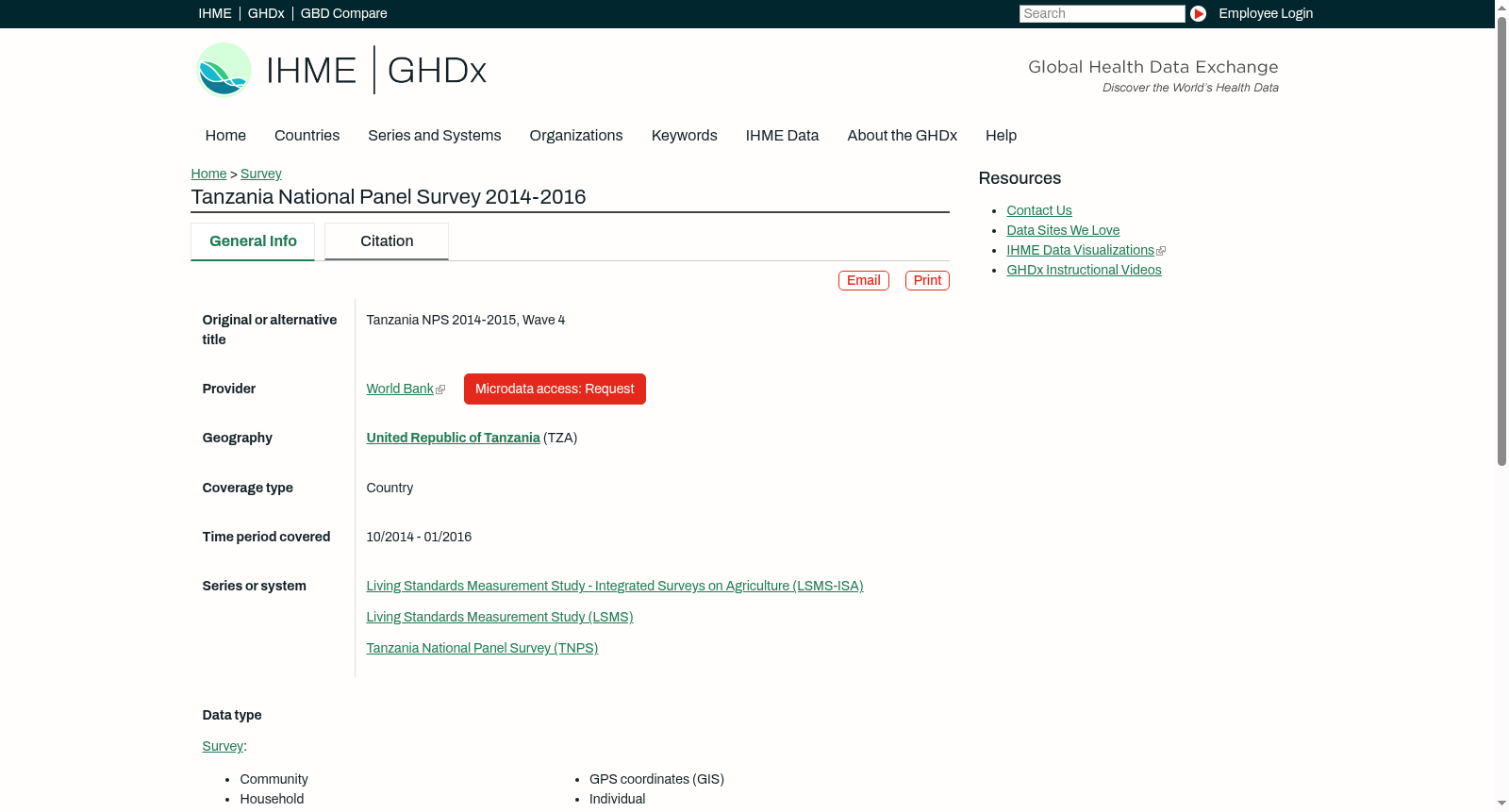
Task: Click the text Tanzania NPS 2014-2015, Wave 4
Action: 466,320
